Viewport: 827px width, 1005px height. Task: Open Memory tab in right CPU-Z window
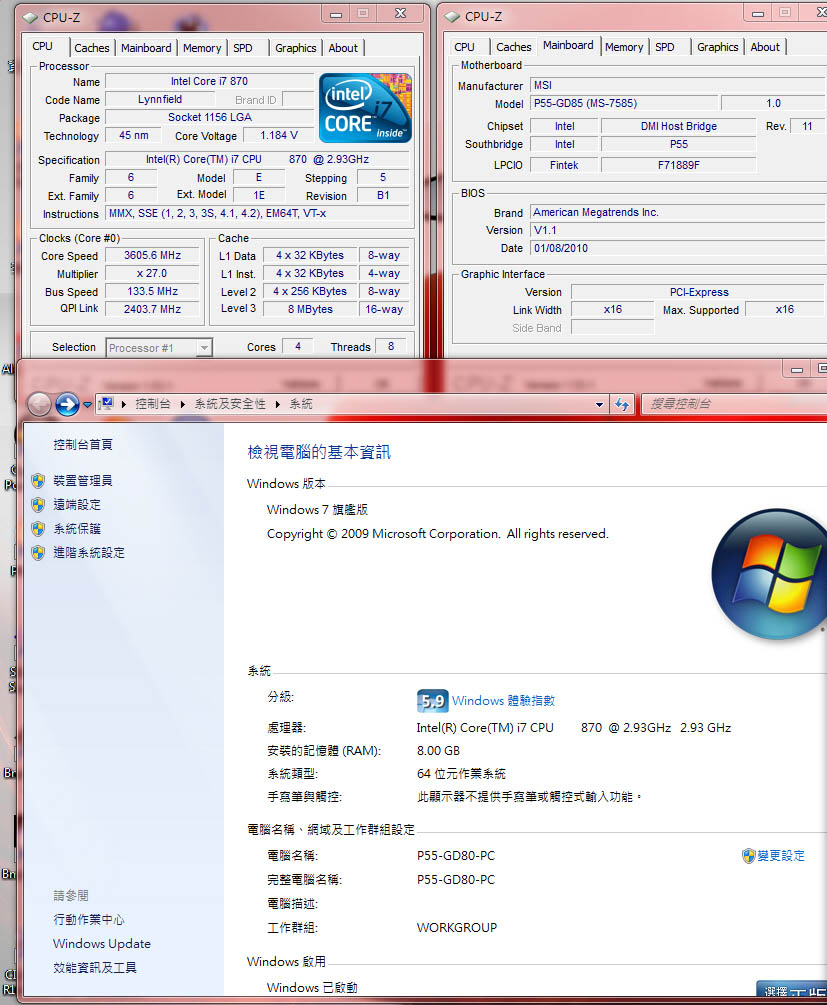pyautogui.click(x=624, y=47)
